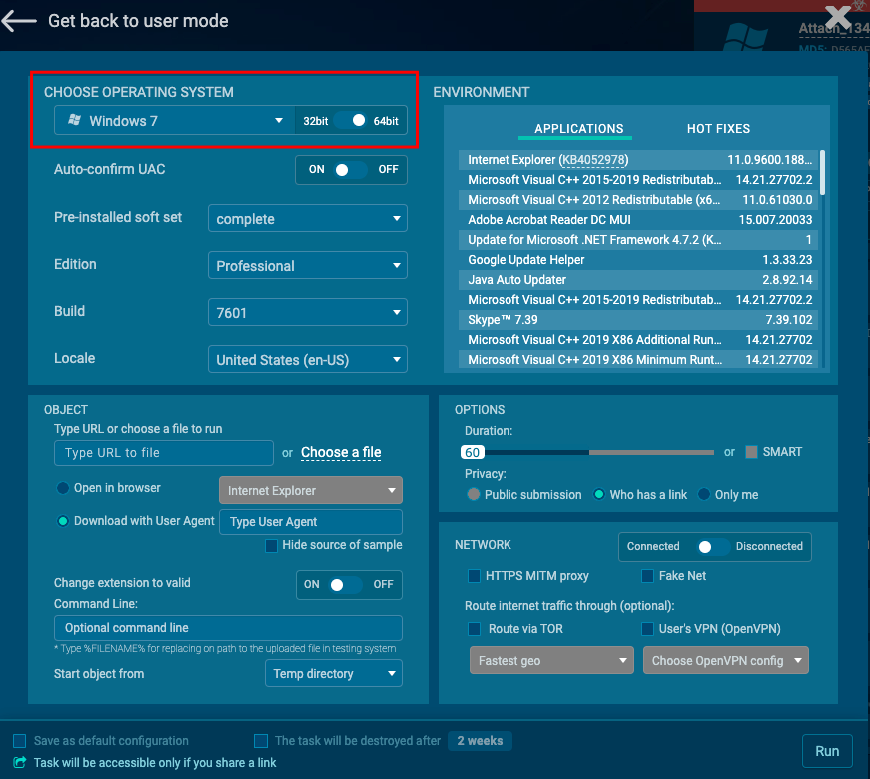Open the Internet Explorer browser dropdown
Screen dimensions: 870x779
[311, 490]
